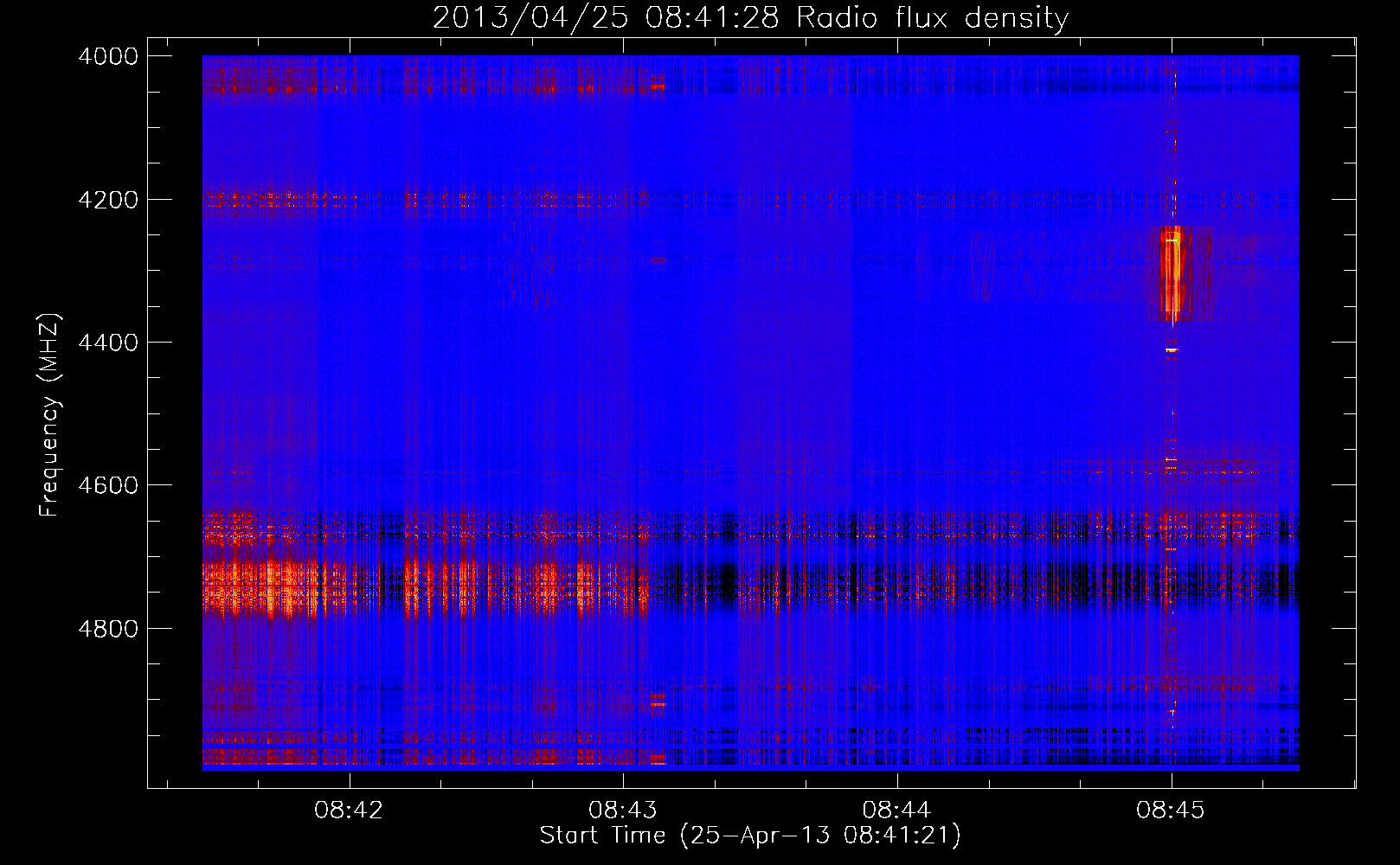The height and width of the screenshot is (865, 1400).
Task: Click the 08:43 time axis label
Action: (x=623, y=810)
